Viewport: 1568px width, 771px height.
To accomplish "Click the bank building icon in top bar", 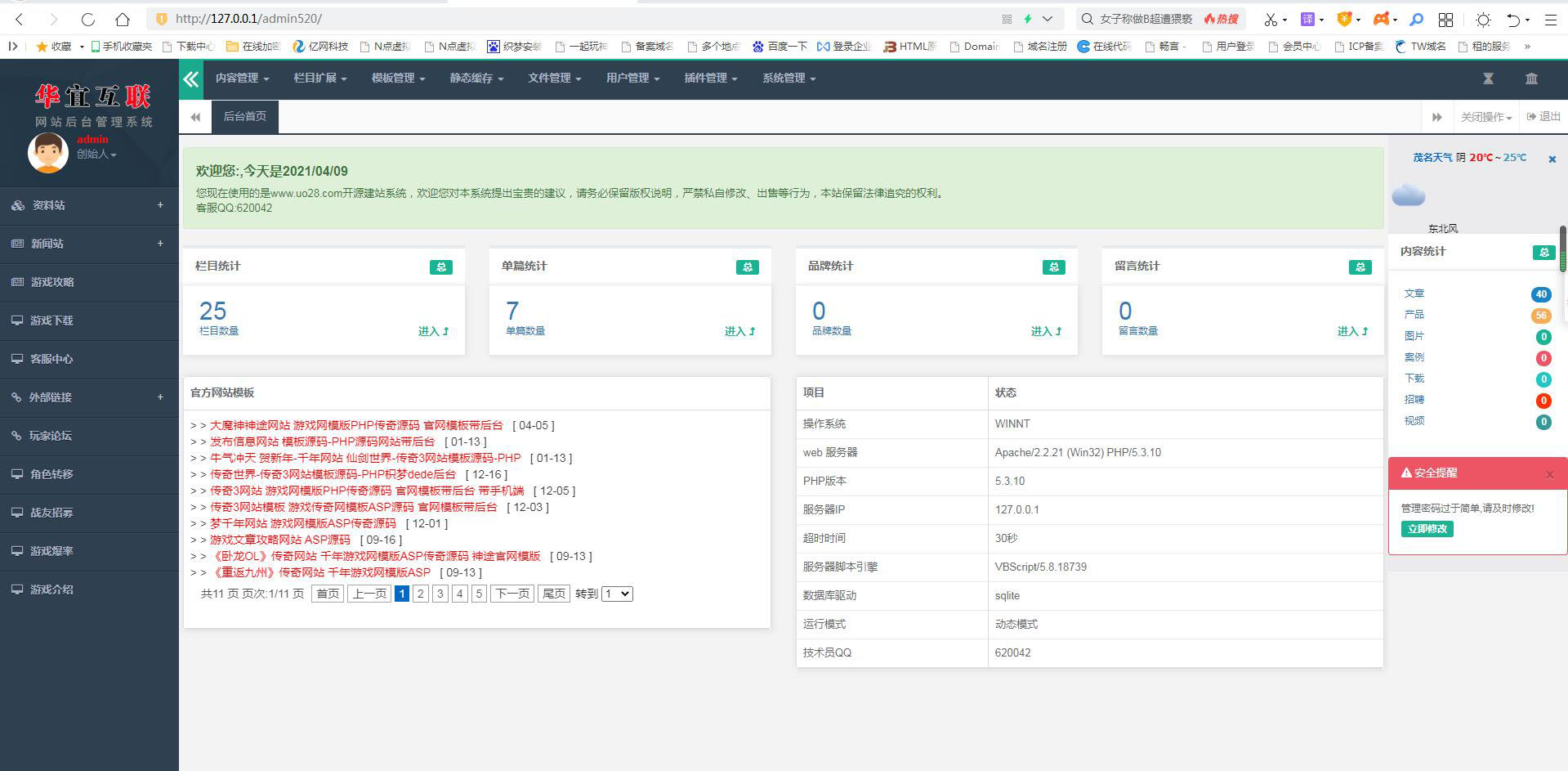I will point(1531,78).
